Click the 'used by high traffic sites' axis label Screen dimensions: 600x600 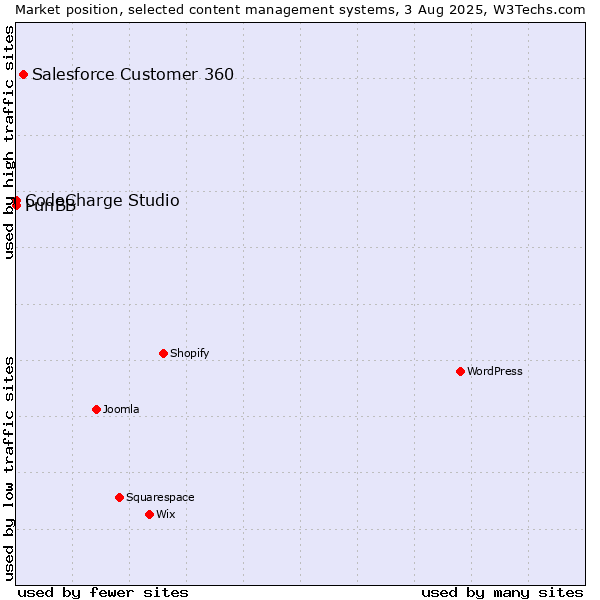[x=9, y=142]
